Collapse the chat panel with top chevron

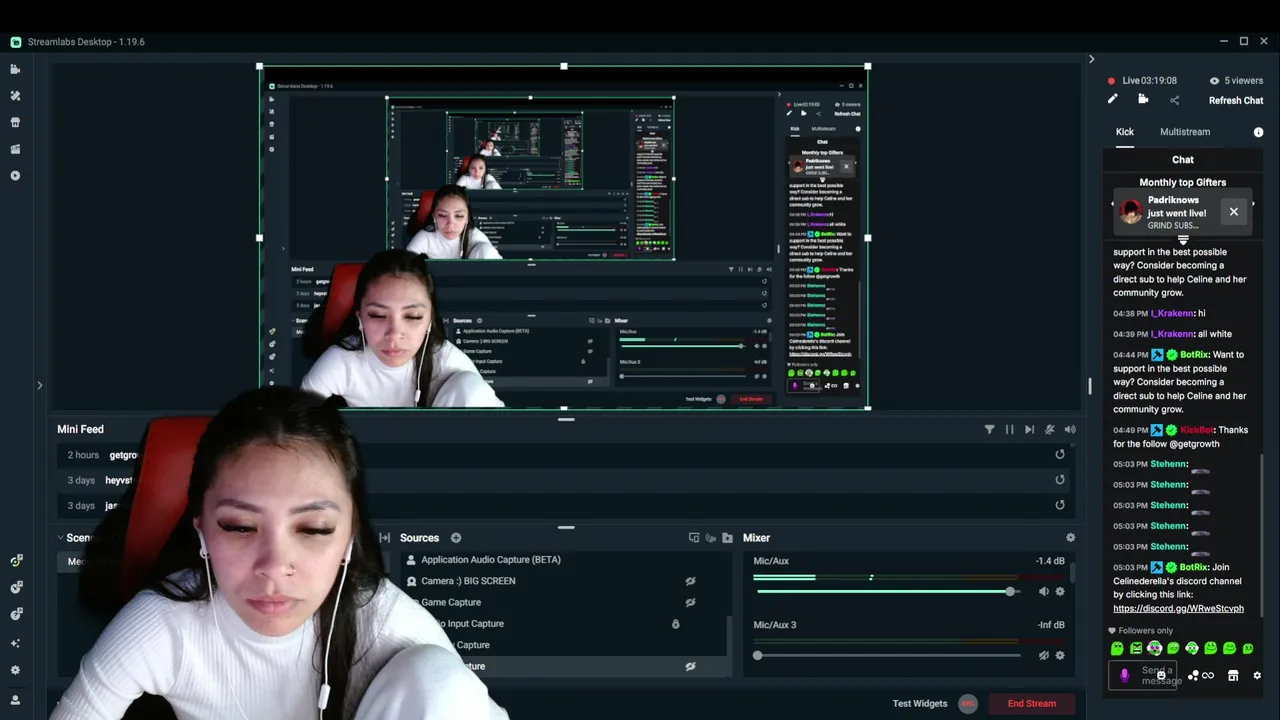click(x=1091, y=59)
